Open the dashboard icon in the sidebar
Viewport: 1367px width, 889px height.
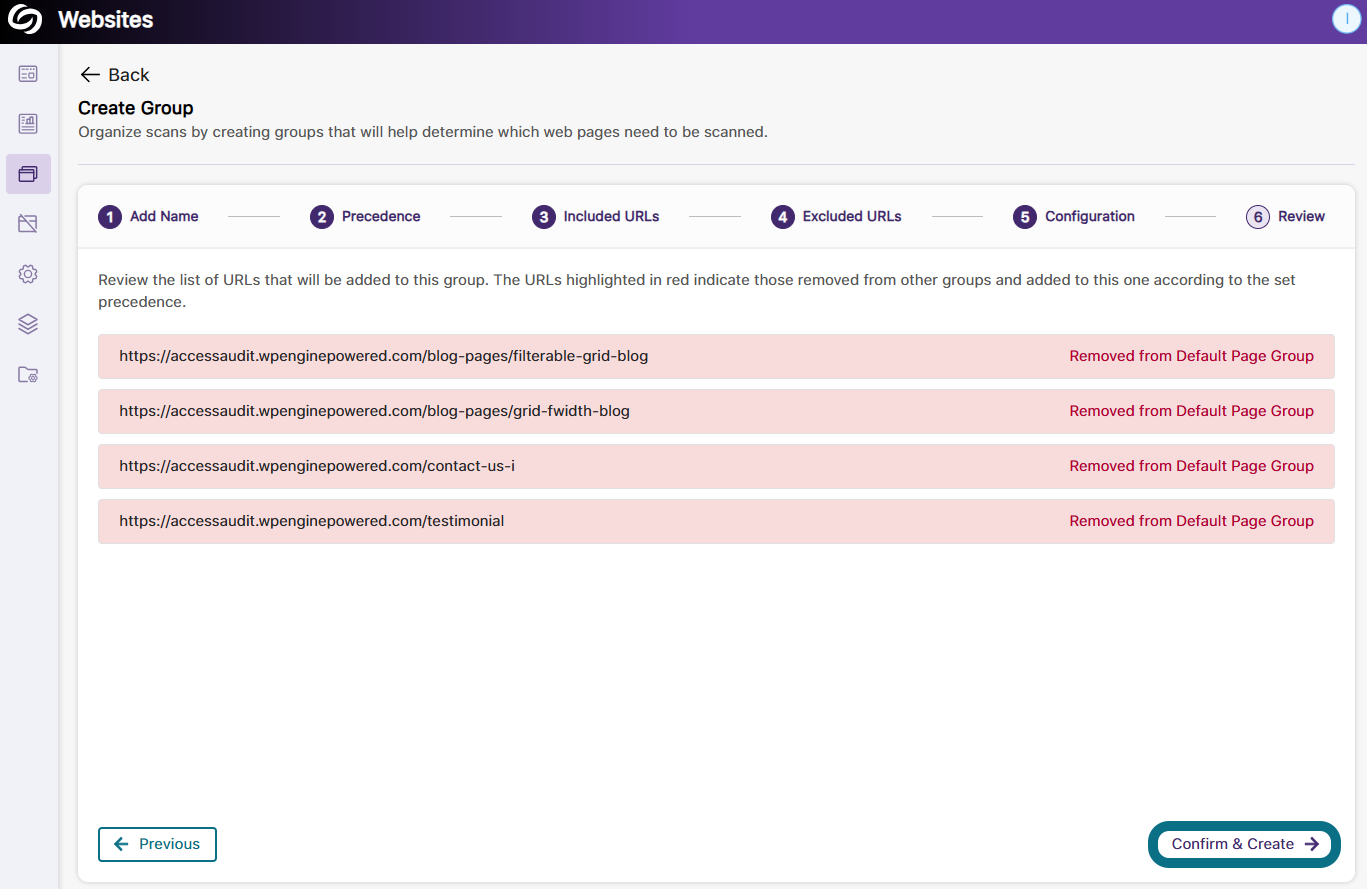28,73
